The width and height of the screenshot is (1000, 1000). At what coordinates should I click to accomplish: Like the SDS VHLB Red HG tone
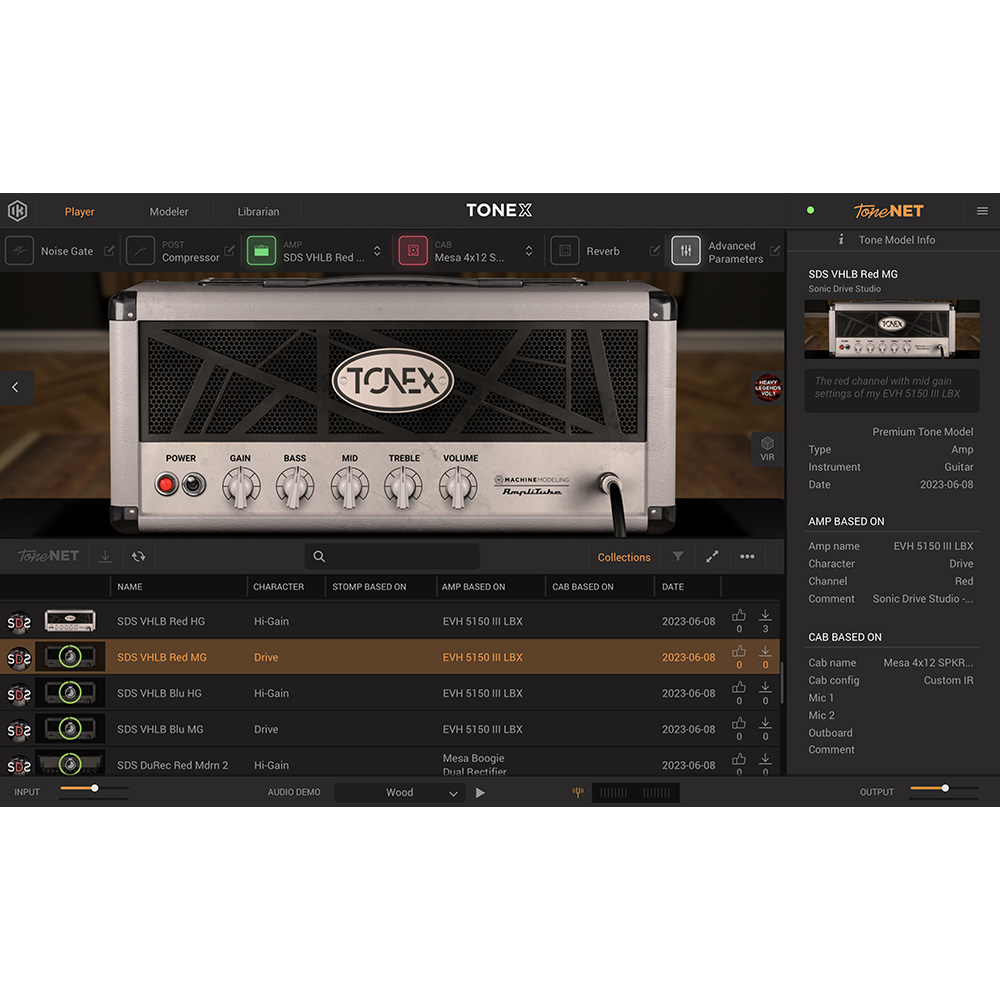[739, 615]
